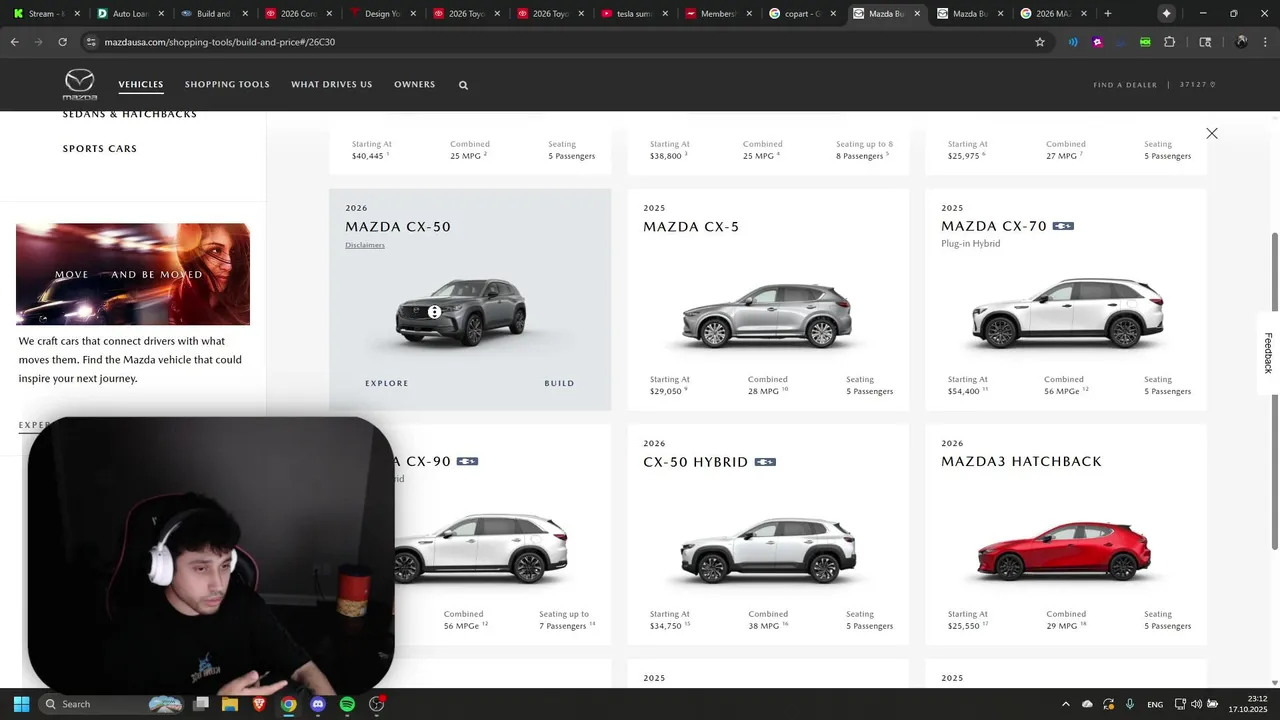1280x720 pixels.
Task: Click the MAZDA CX-5 title
Action: [x=691, y=227]
